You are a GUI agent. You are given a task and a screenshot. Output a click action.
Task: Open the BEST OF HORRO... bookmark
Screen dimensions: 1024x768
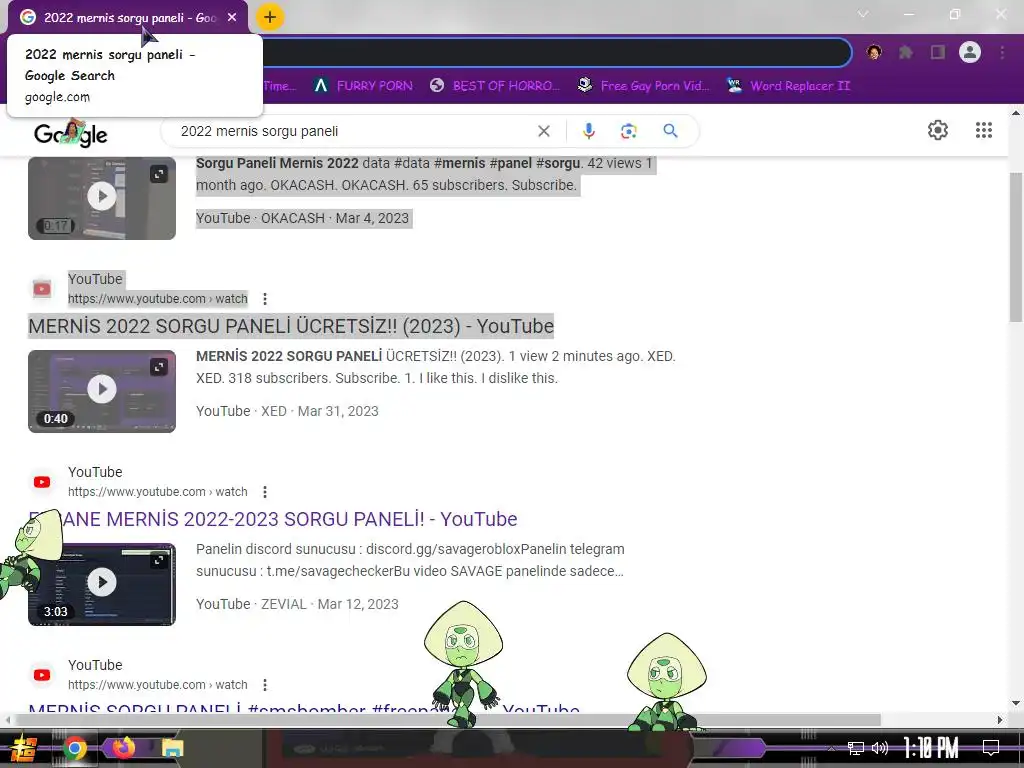click(495, 86)
